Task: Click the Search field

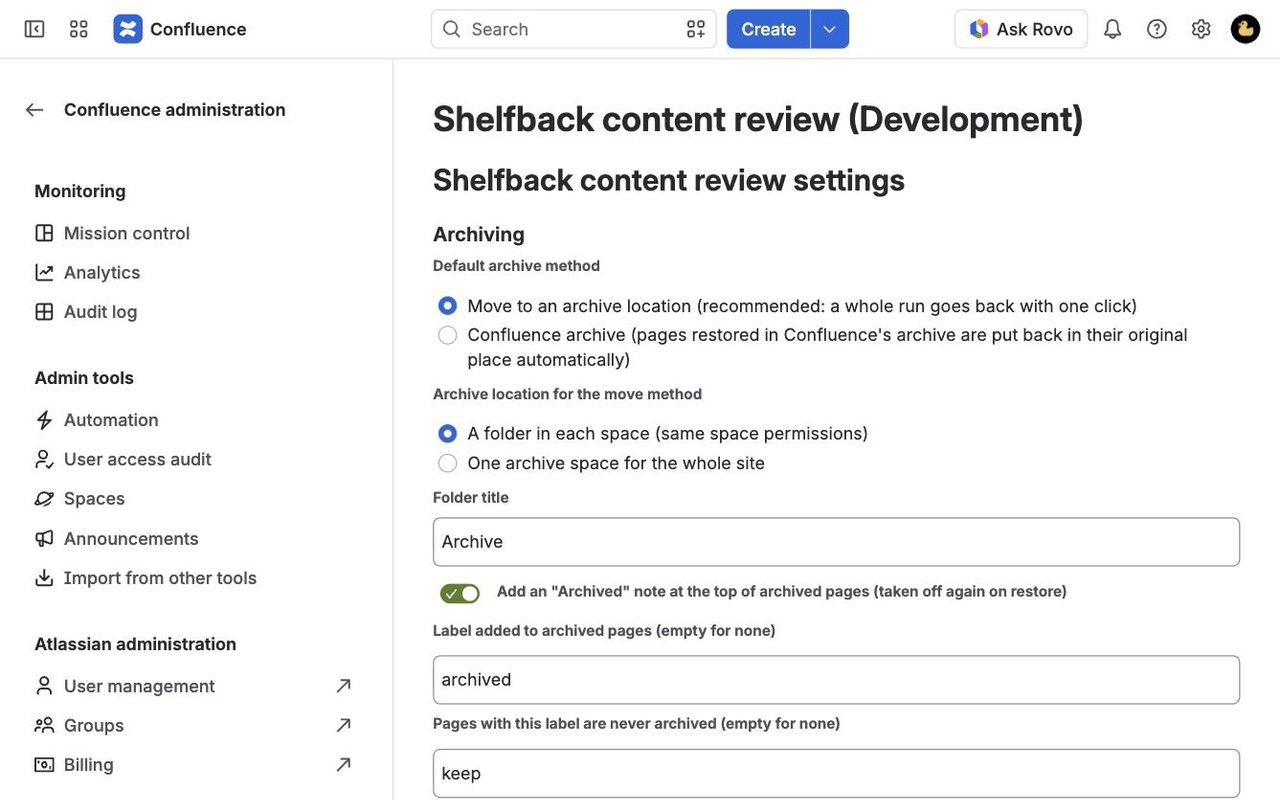Action: pyautogui.click(x=573, y=29)
